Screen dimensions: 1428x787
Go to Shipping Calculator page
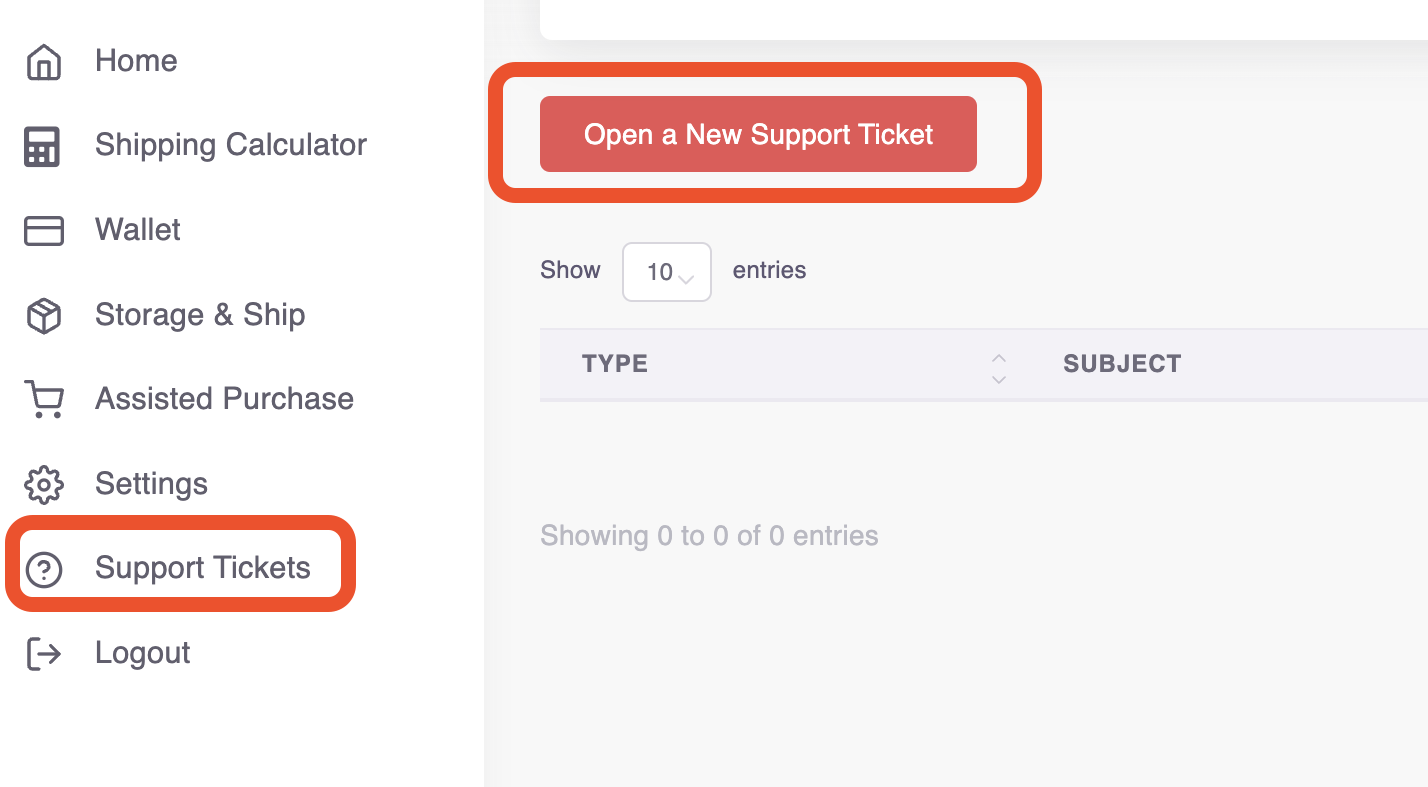tap(231, 145)
